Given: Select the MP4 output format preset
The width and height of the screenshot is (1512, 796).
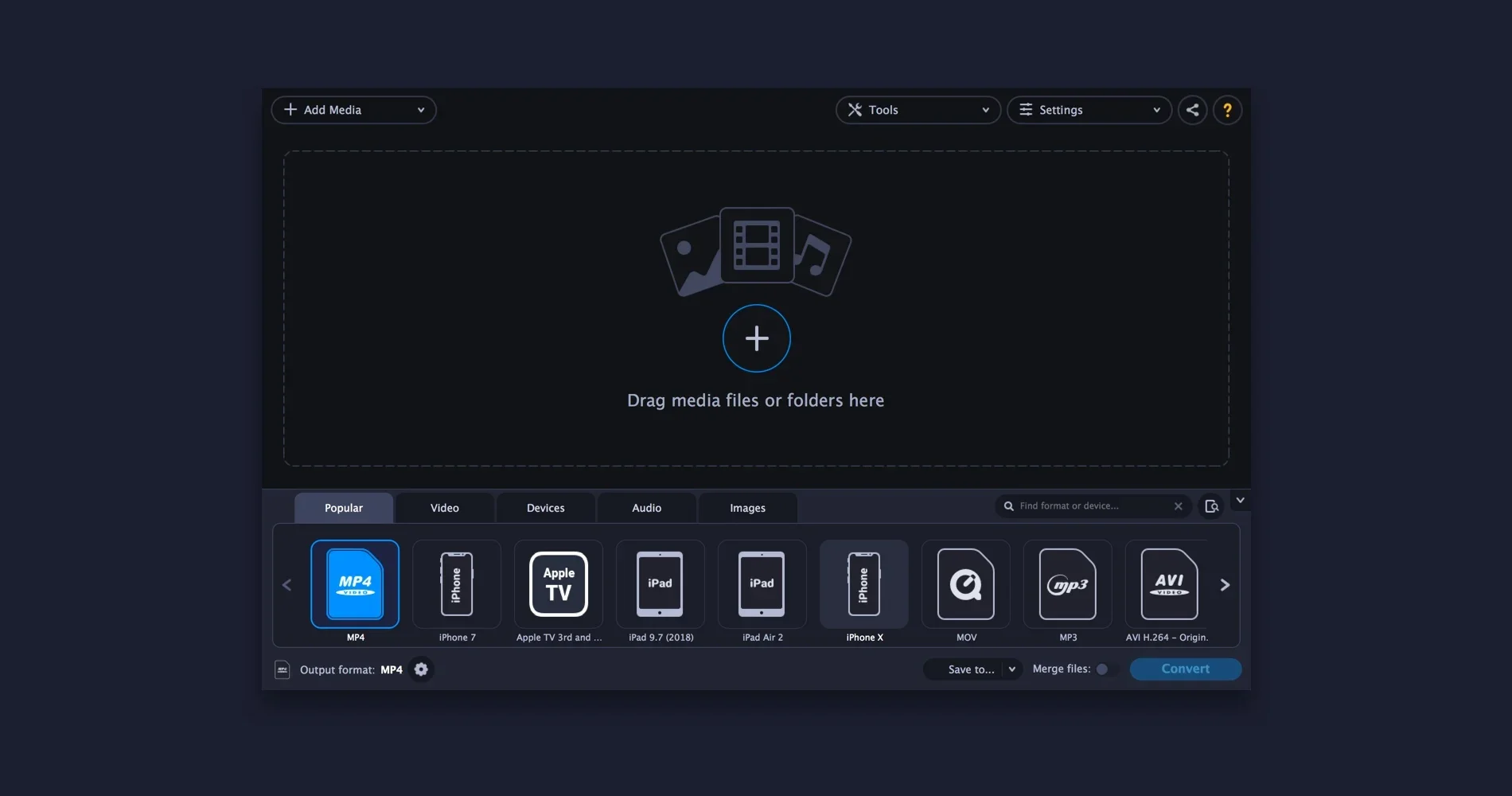Looking at the screenshot, I should [x=355, y=585].
